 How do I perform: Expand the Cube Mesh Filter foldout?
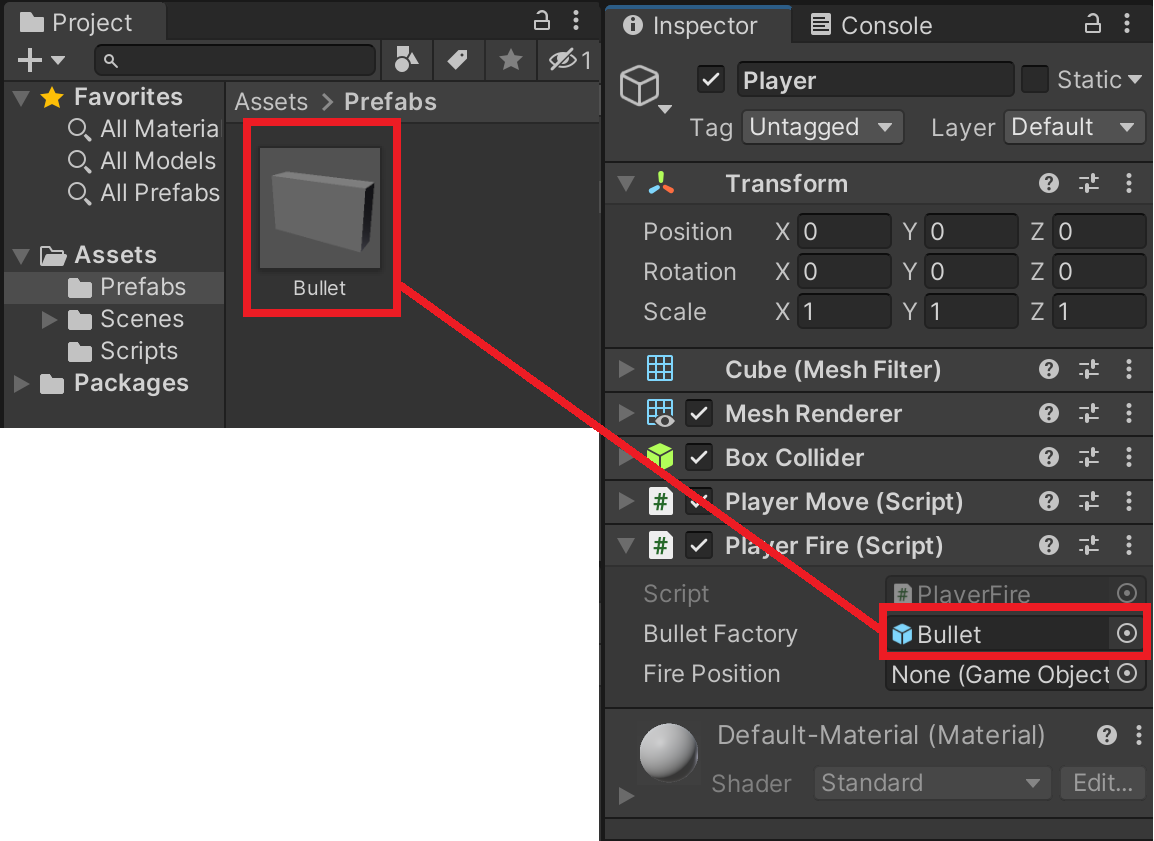click(626, 369)
